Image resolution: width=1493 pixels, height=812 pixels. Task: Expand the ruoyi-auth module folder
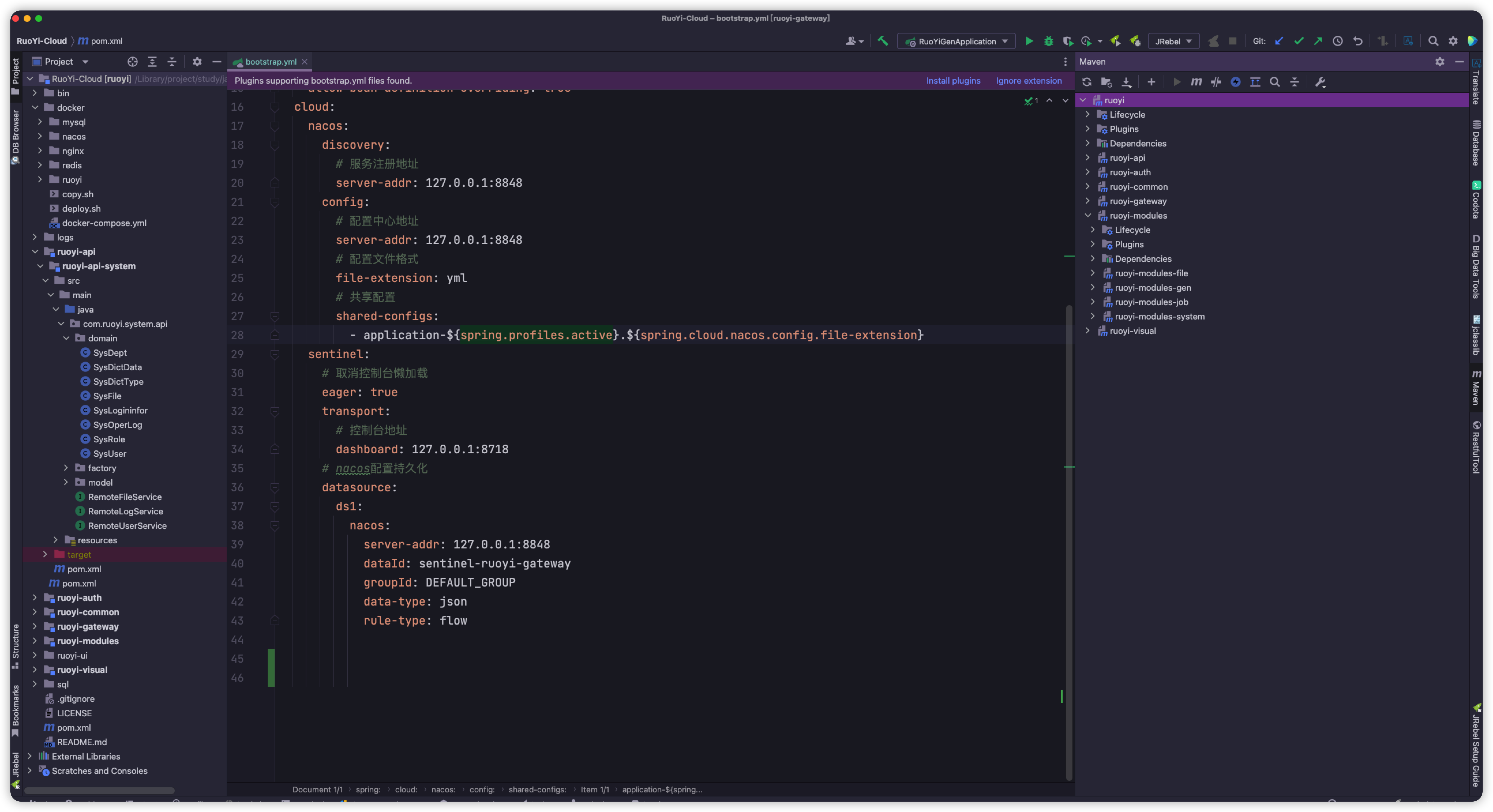(35, 597)
